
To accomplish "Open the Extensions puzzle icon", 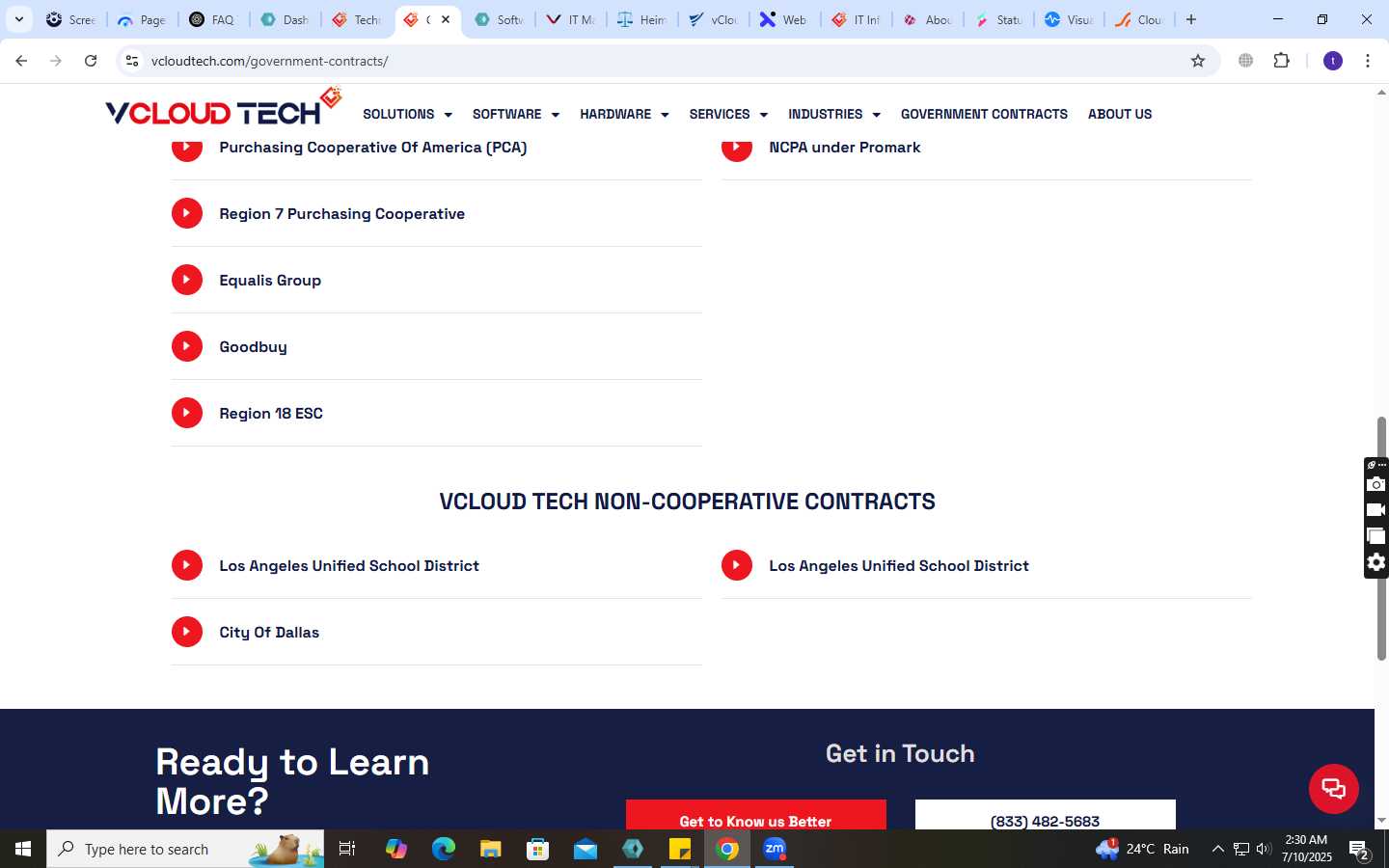I will click(1281, 61).
